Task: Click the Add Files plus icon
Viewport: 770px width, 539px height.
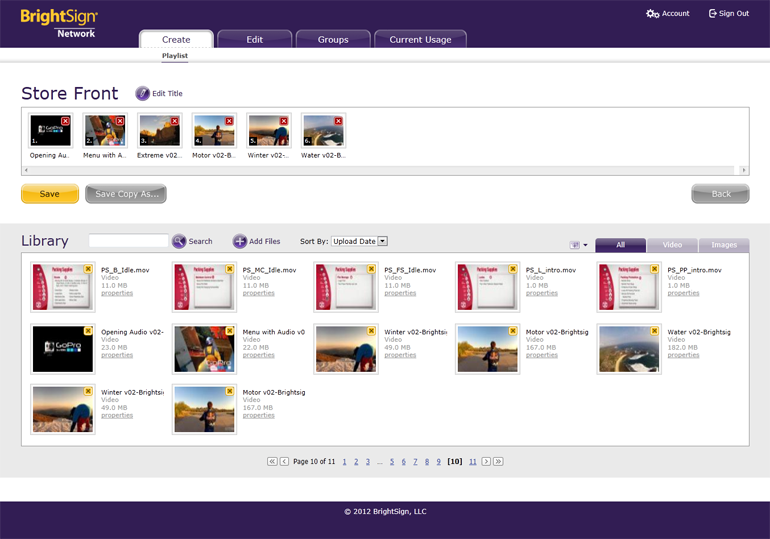Action: pos(240,241)
